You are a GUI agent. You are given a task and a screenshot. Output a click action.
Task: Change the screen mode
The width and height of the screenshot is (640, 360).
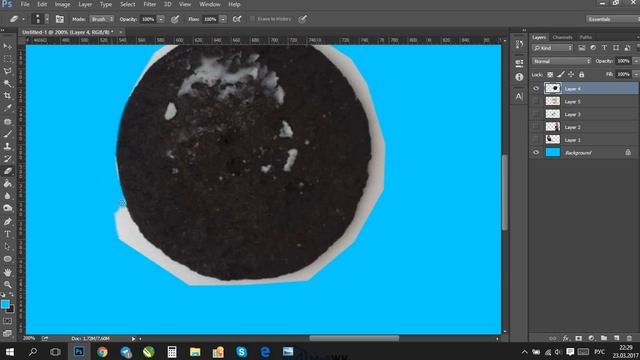tap(7, 333)
